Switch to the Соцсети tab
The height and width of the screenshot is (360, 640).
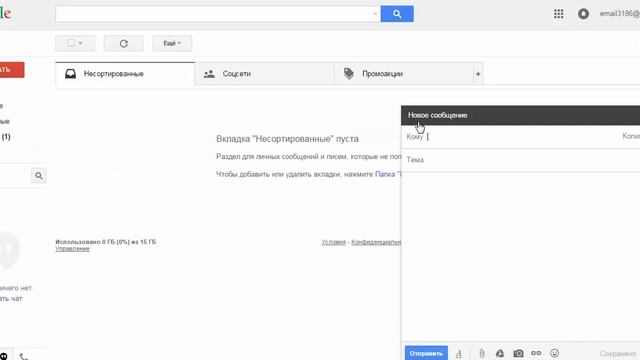pyautogui.click(x=264, y=74)
